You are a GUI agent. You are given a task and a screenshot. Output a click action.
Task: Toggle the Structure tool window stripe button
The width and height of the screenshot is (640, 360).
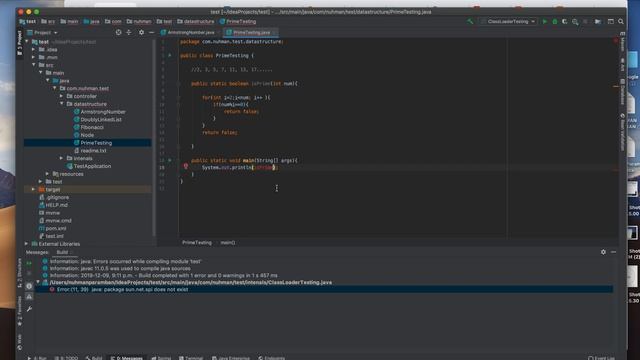tap(19, 273)
